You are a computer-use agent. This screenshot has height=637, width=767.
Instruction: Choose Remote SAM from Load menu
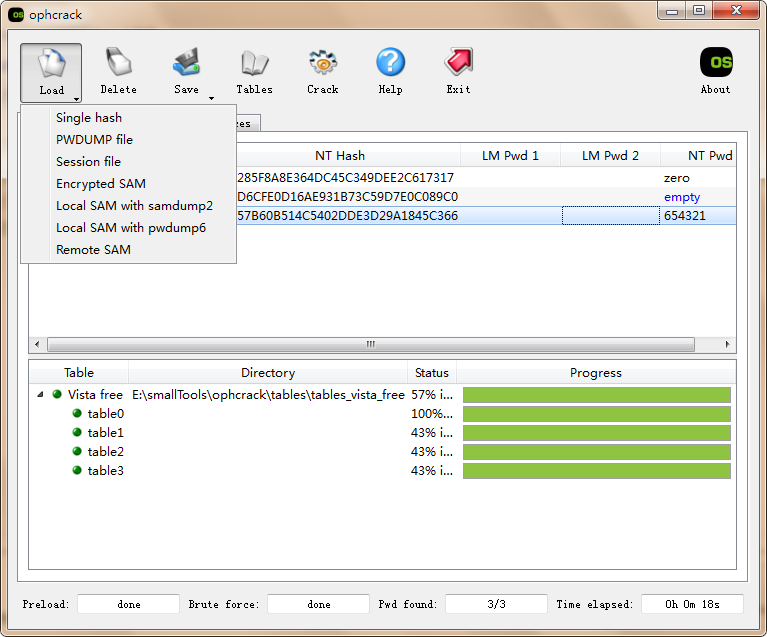[129, 250]
